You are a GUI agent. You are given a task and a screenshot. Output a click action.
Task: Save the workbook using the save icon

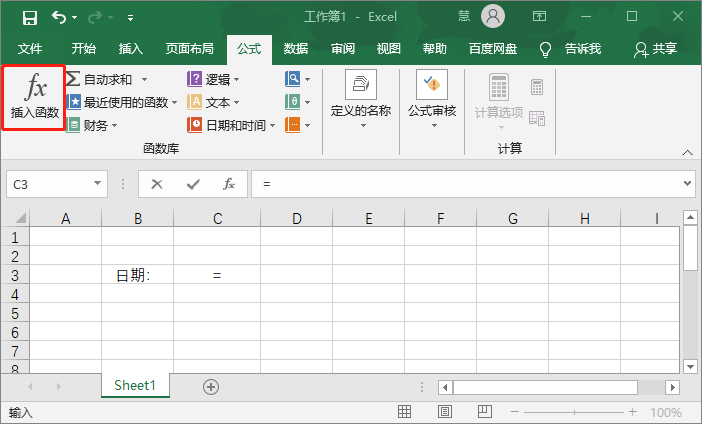coord(29,17)
